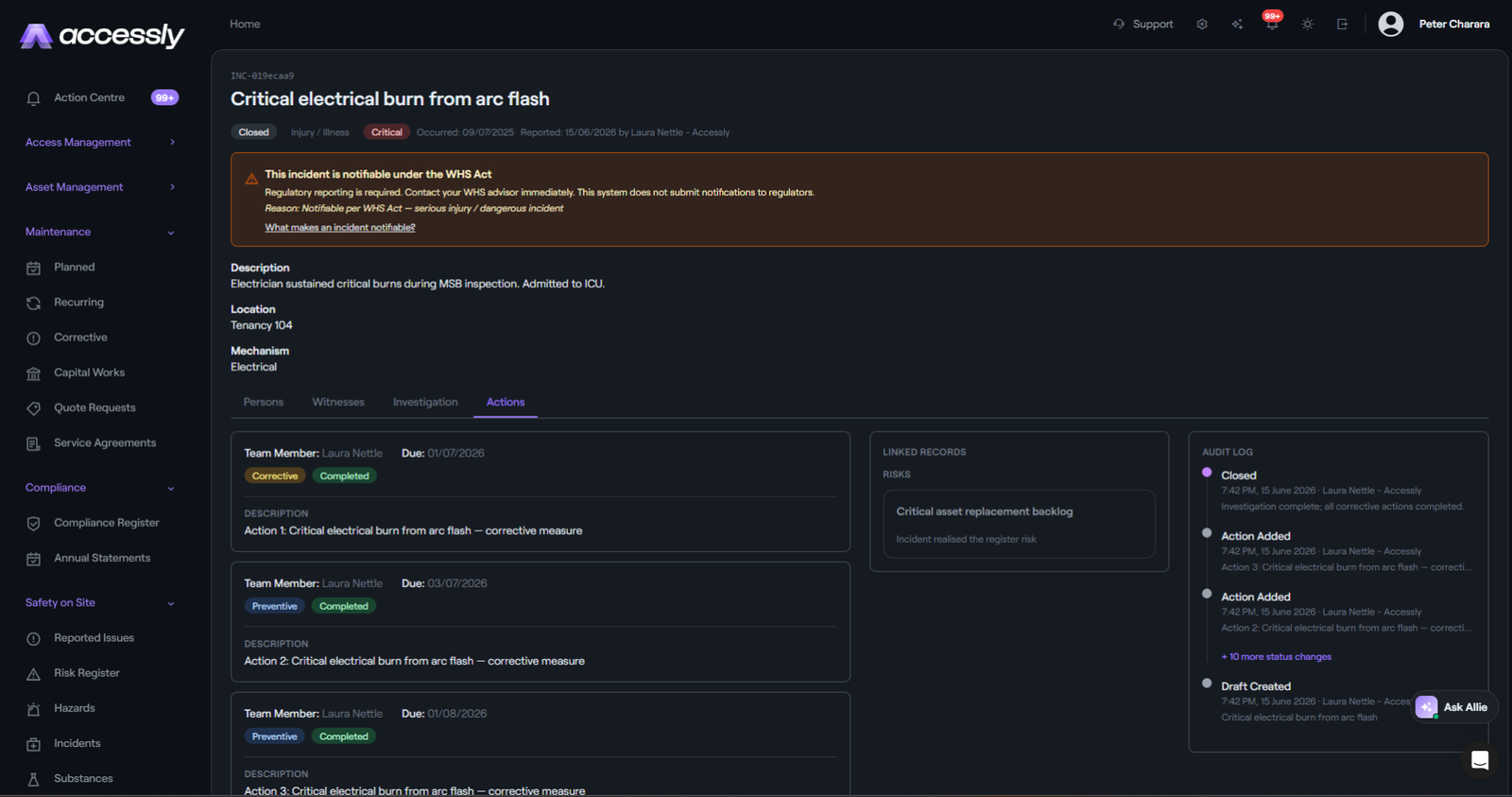Click the sparkle AI icon in the header
This screenshot has height=797, width=1512.
click(x=1237, y=25)
